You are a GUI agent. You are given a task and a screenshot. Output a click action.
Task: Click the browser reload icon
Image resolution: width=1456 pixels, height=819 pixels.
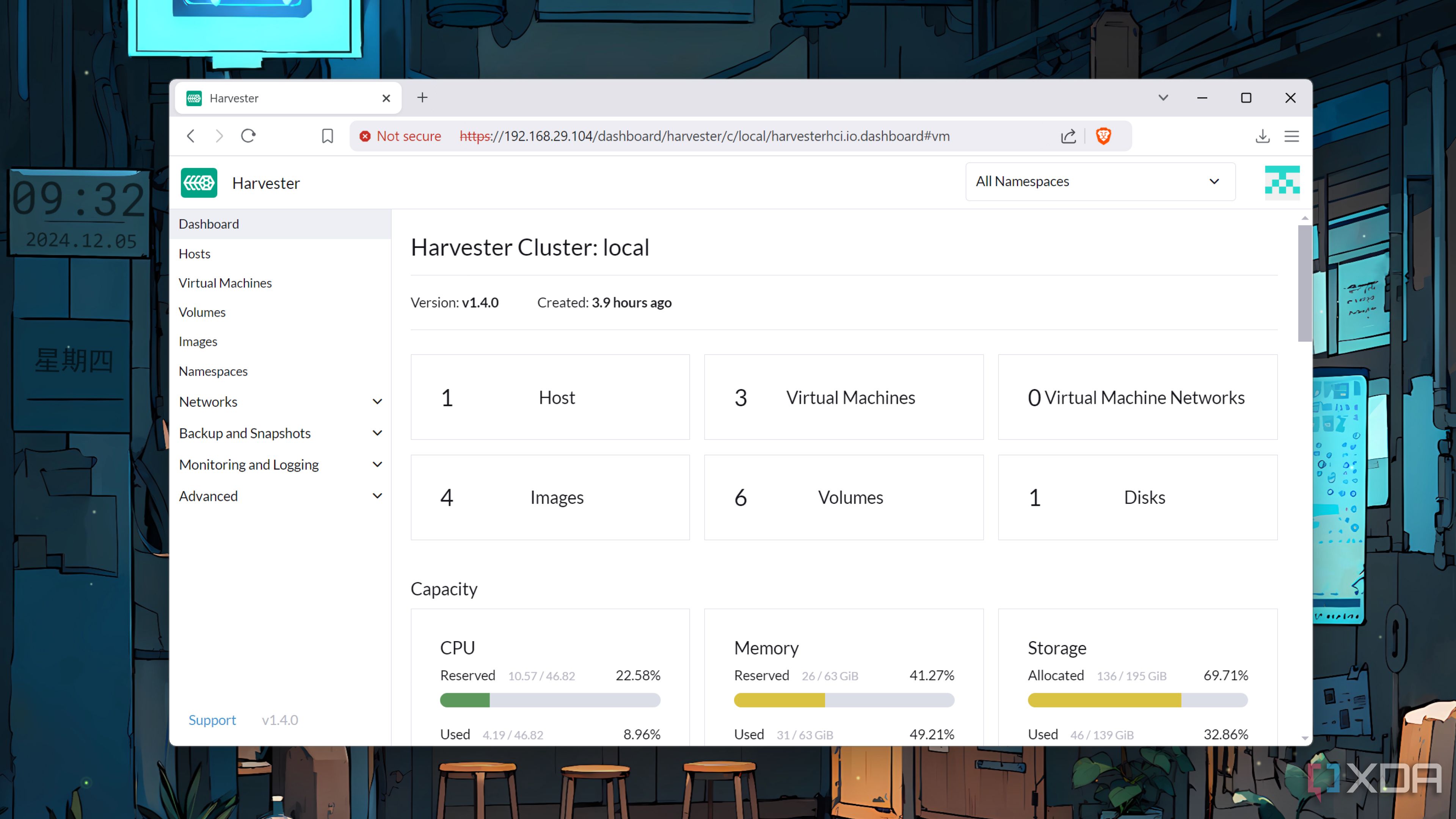tap(248, 136)
